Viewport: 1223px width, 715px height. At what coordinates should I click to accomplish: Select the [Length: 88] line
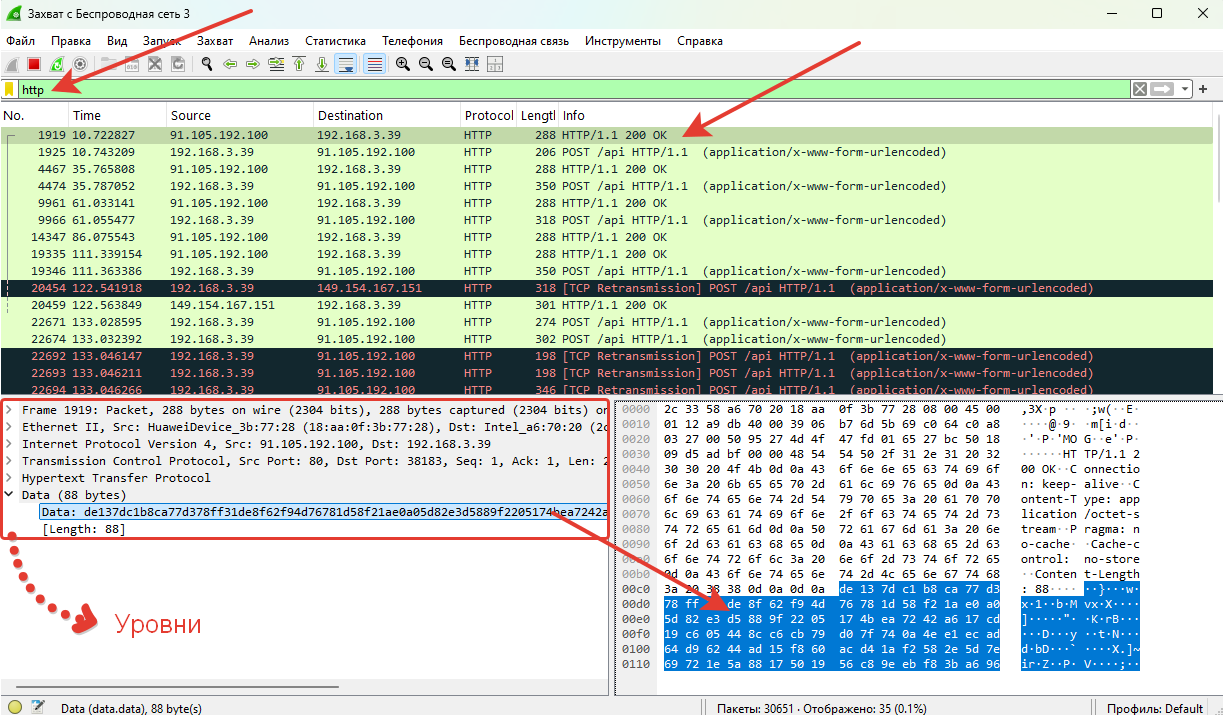pyautogui.click(x=84, y=529)
